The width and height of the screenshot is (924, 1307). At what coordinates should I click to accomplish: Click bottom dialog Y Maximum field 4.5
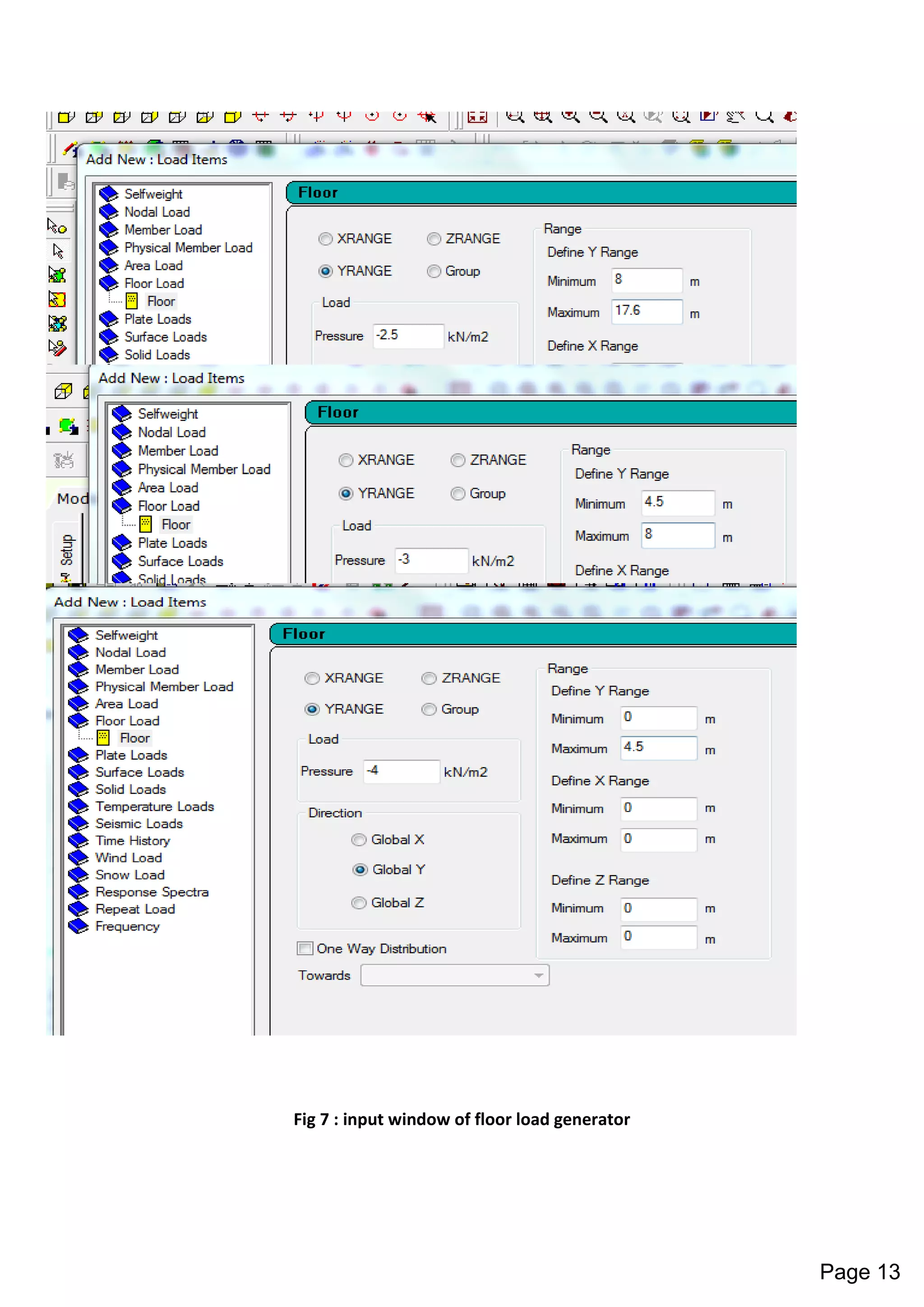pos(659,748)
